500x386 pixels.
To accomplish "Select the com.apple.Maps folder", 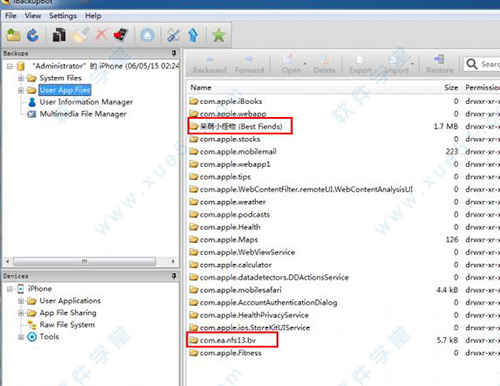I will coord(229,240).
